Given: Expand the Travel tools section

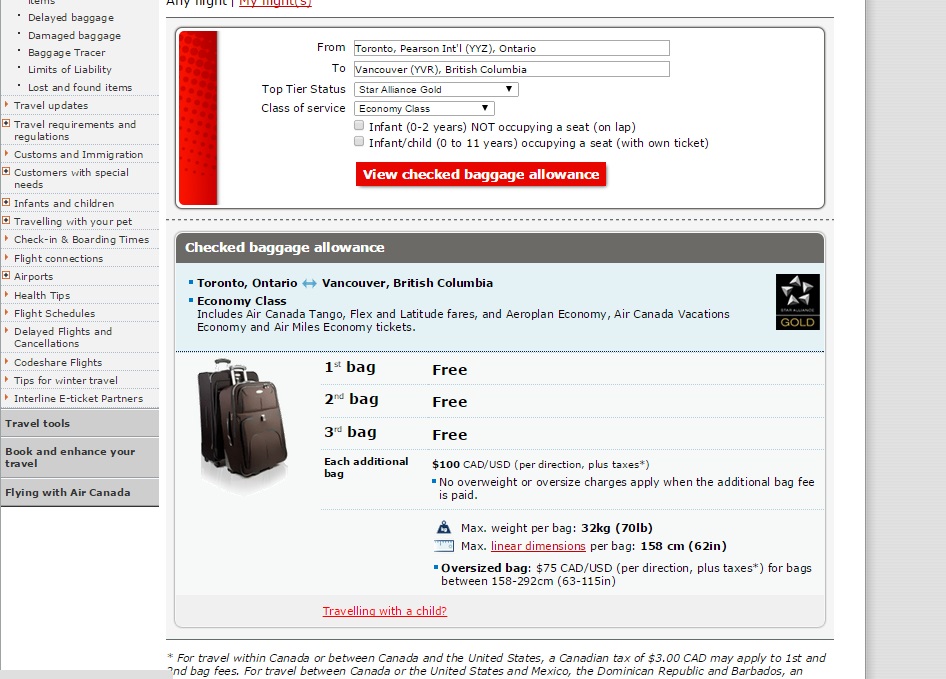Looking at the screenshot, I should point(80,424).
